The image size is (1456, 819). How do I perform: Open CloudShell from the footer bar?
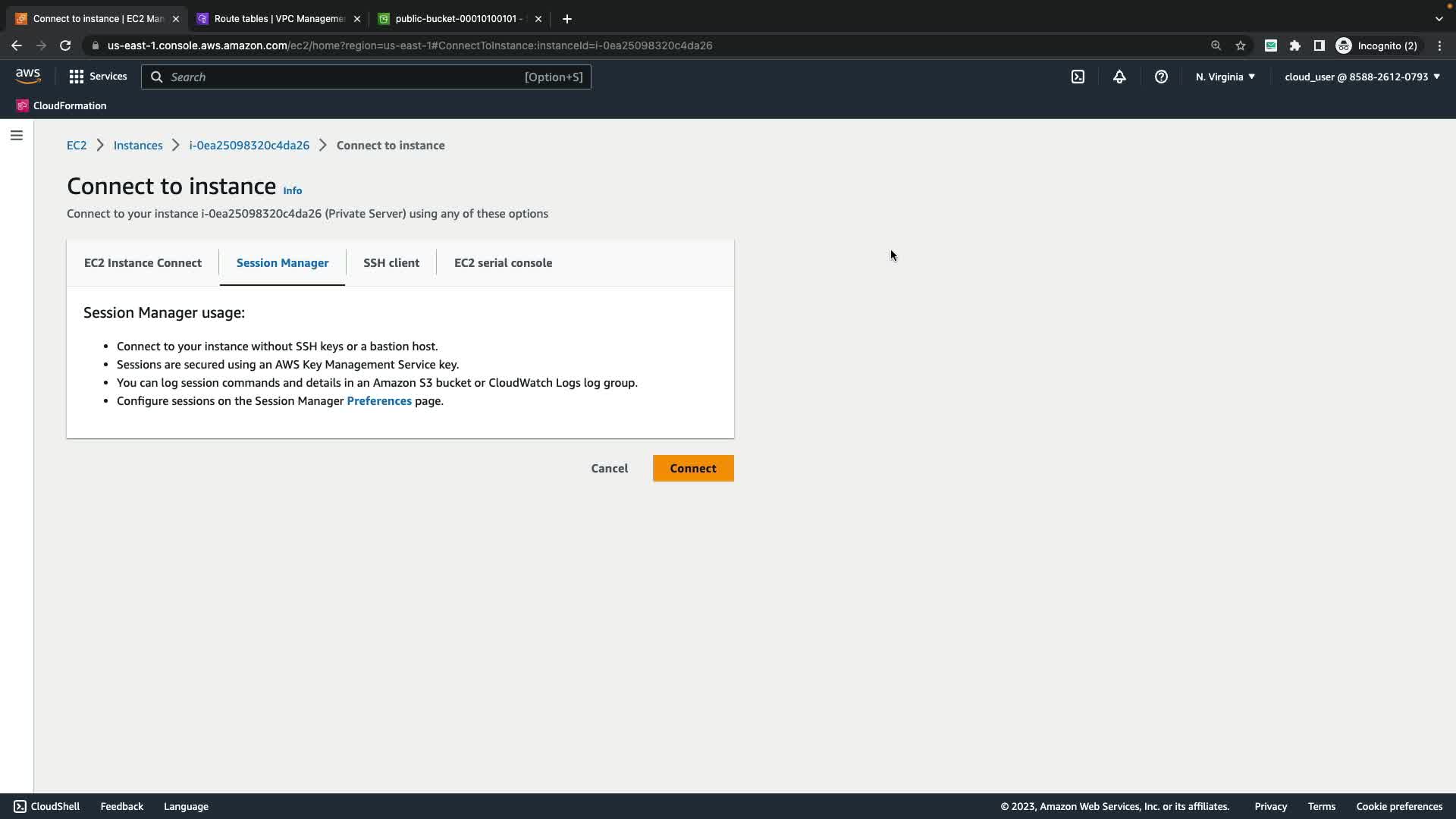pos(46,806)
